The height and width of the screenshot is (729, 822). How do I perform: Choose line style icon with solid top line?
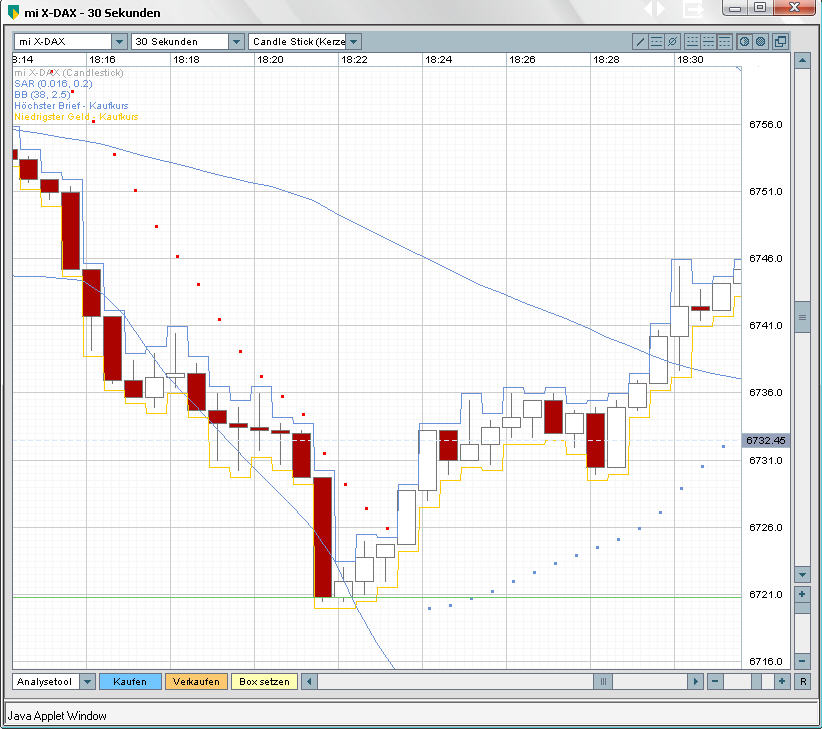(724, 41)
